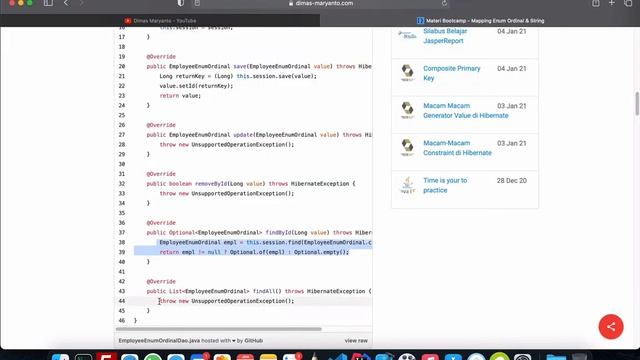The width and height of the screenshot is (640, 360).
Task: Click the highlighted 'return empl != null' line 39
Action: [x=254, y=252]
